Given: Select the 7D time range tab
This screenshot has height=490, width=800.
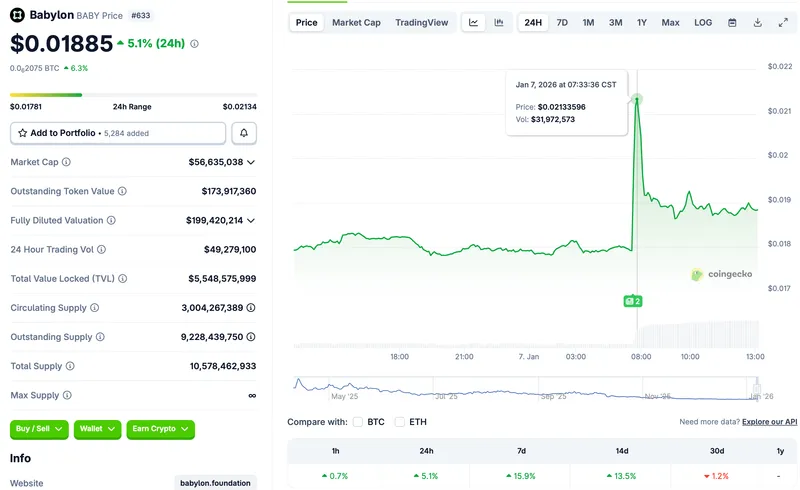Looking at the screenshot, I should point(562,22).
